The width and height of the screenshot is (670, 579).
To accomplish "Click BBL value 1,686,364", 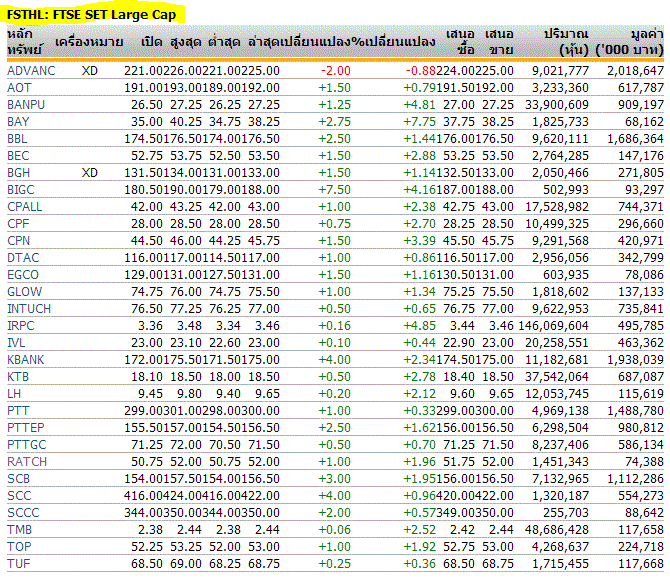I will pyautogui.click(x=635, y=139).
